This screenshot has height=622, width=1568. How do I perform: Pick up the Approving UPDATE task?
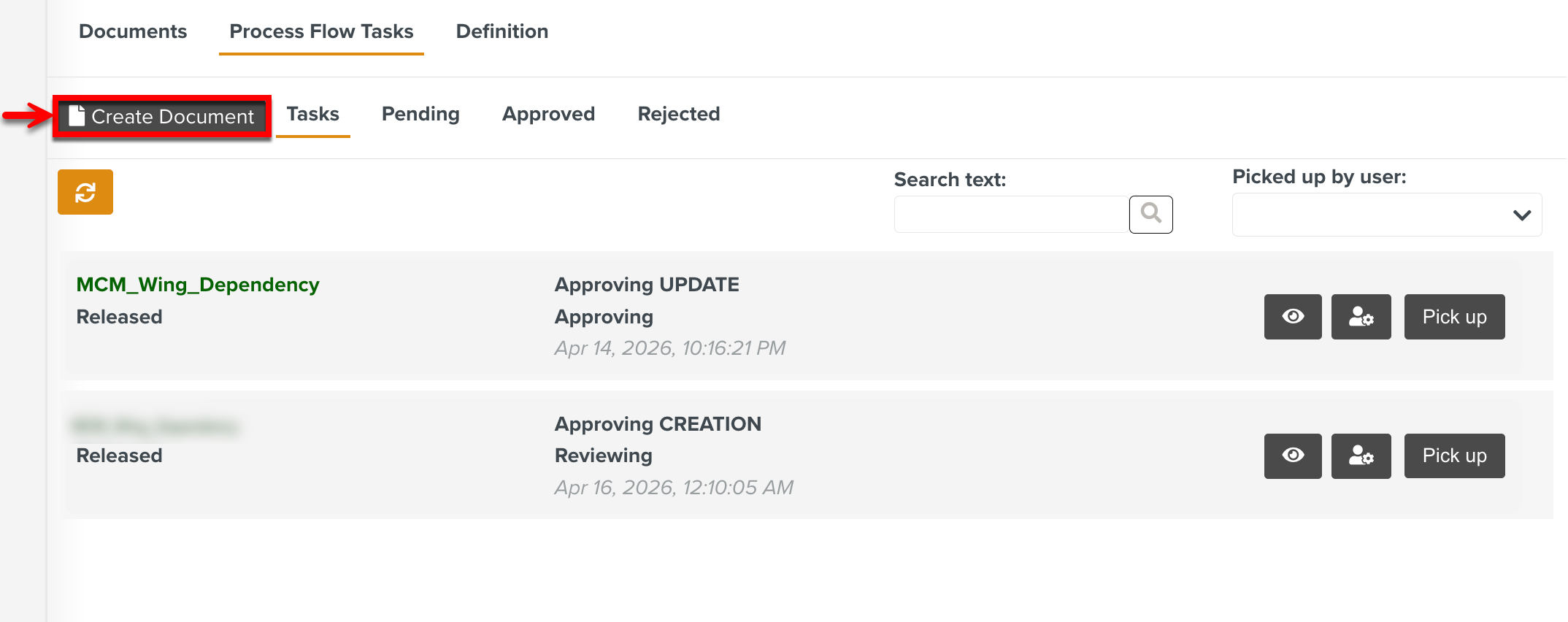pyautogui.click(x=1453, y=317)
